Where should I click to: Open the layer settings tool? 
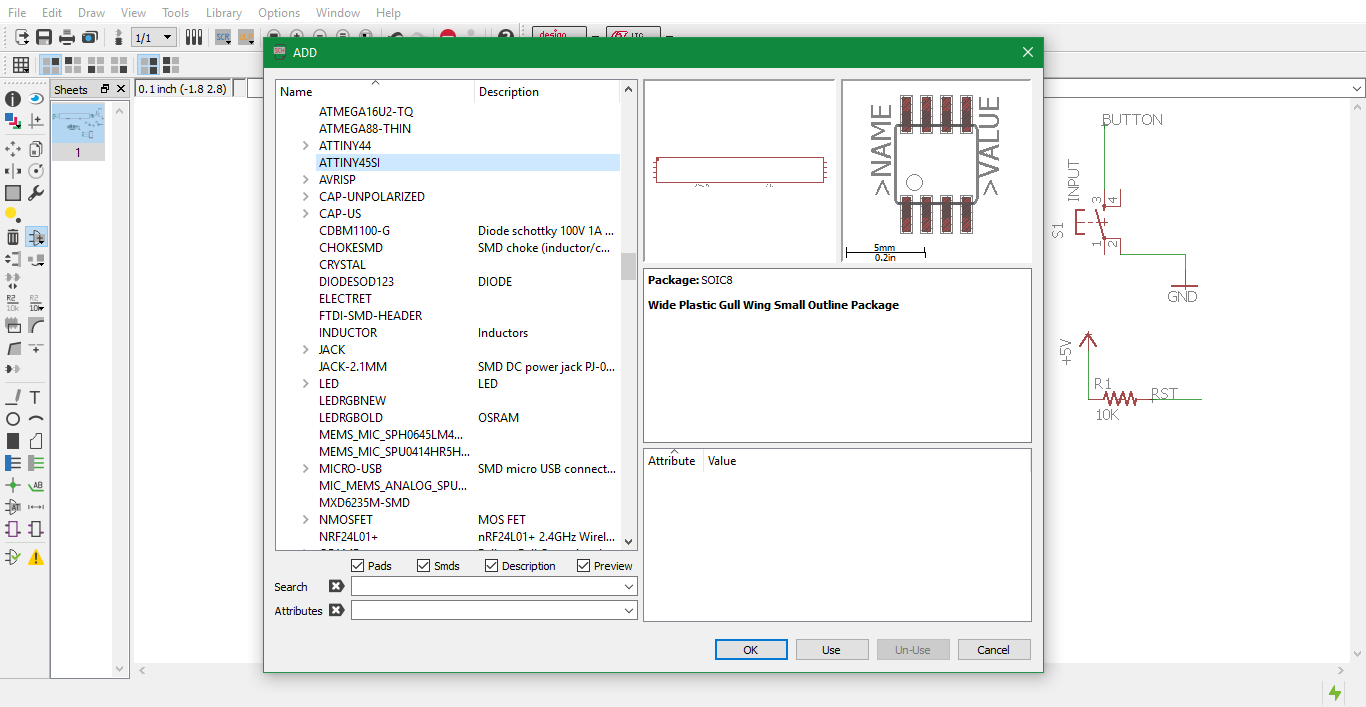click(x=13, y=122)
